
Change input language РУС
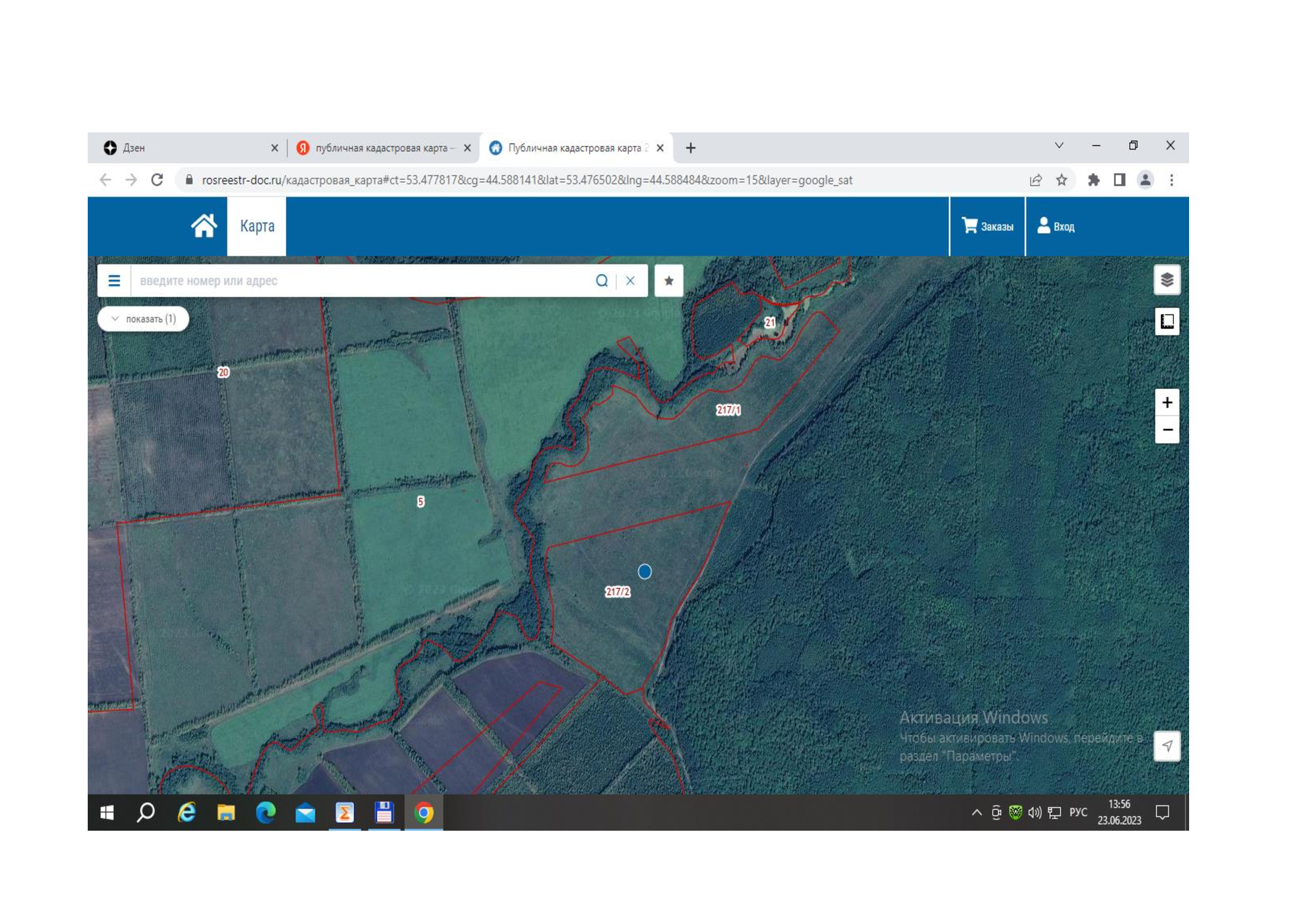(1078, 812)
